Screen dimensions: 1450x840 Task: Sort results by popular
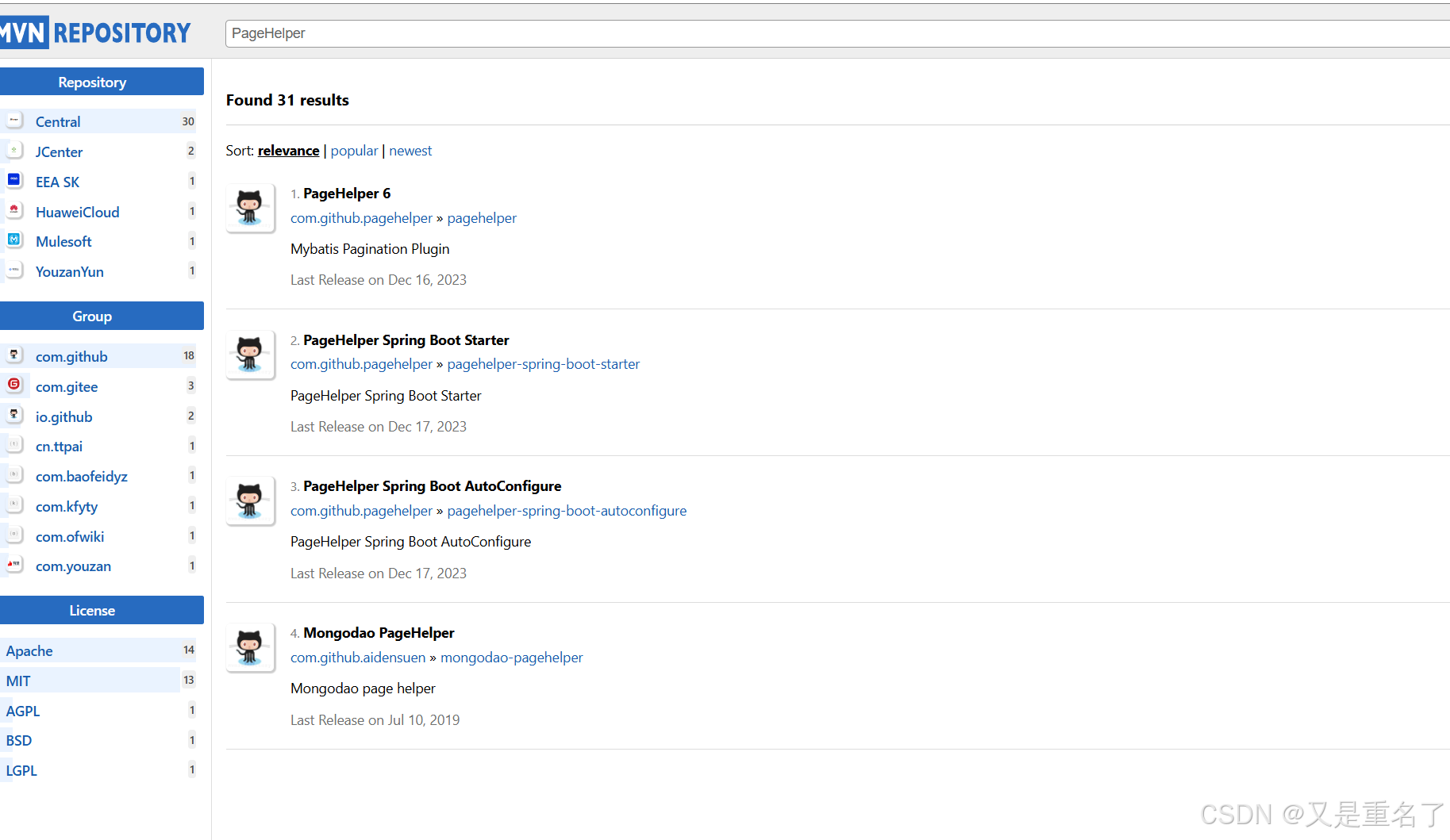point(354,151)
